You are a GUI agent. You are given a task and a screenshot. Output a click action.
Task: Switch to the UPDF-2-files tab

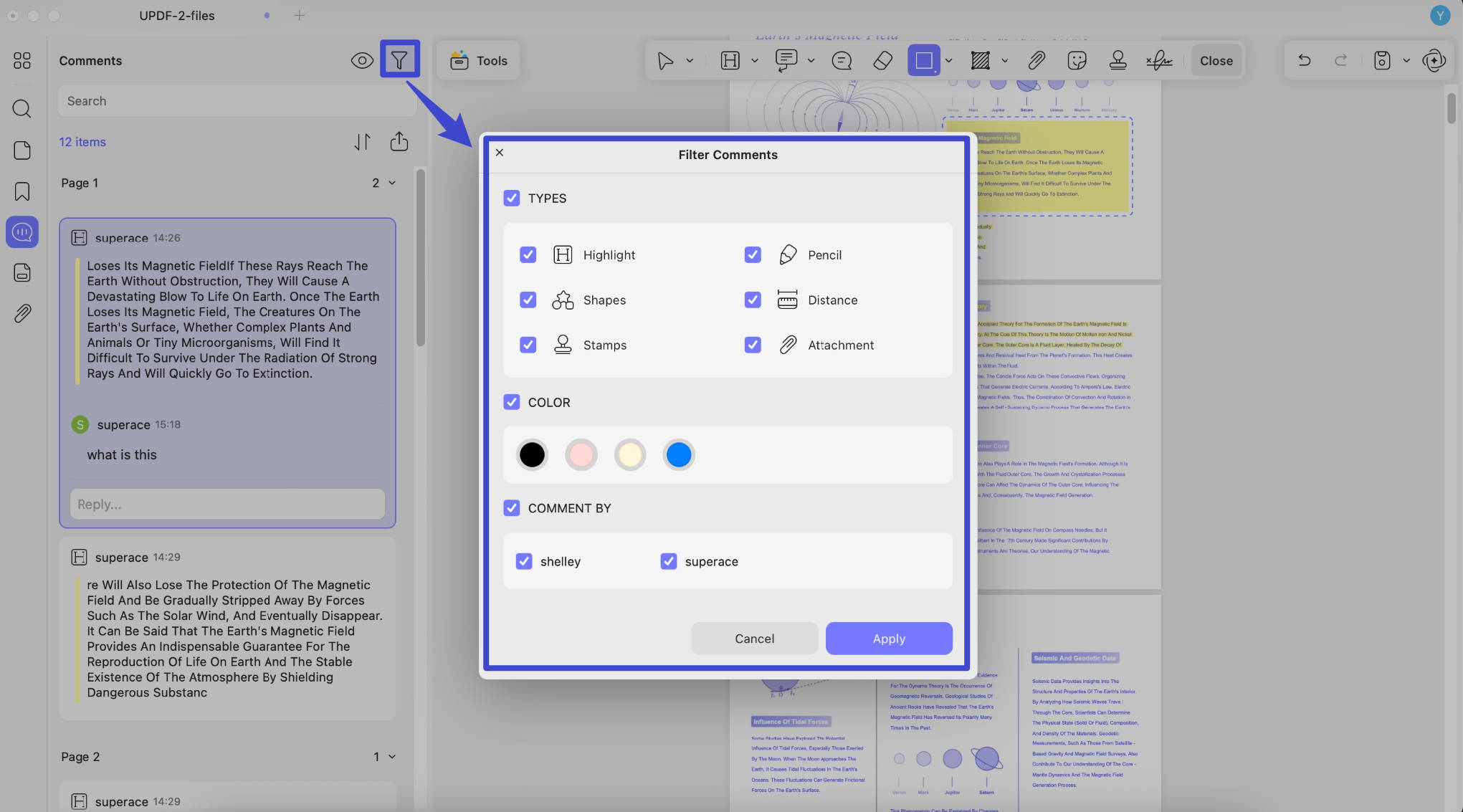176,15
